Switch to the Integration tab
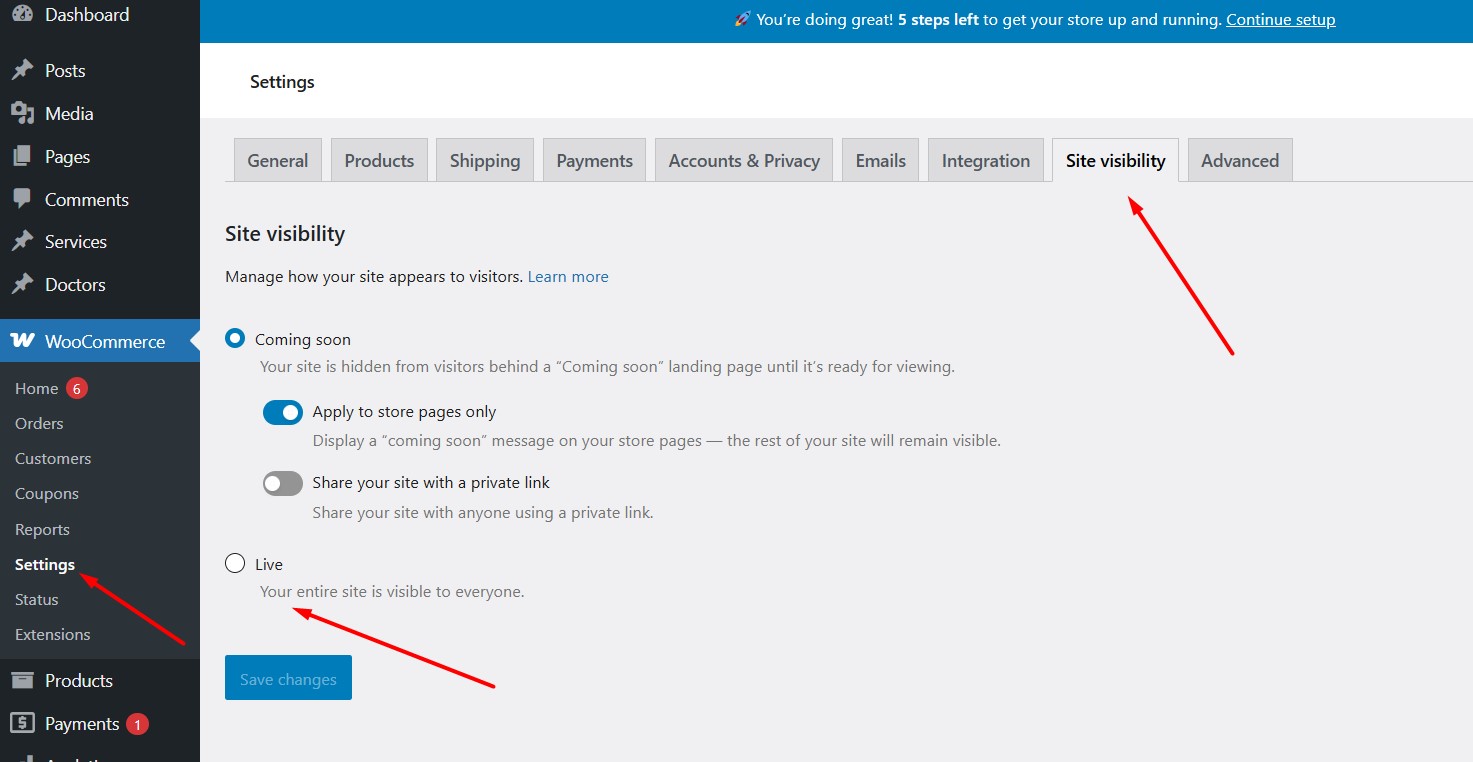This screenshot has height=762, width=1473. pos(986,160)
